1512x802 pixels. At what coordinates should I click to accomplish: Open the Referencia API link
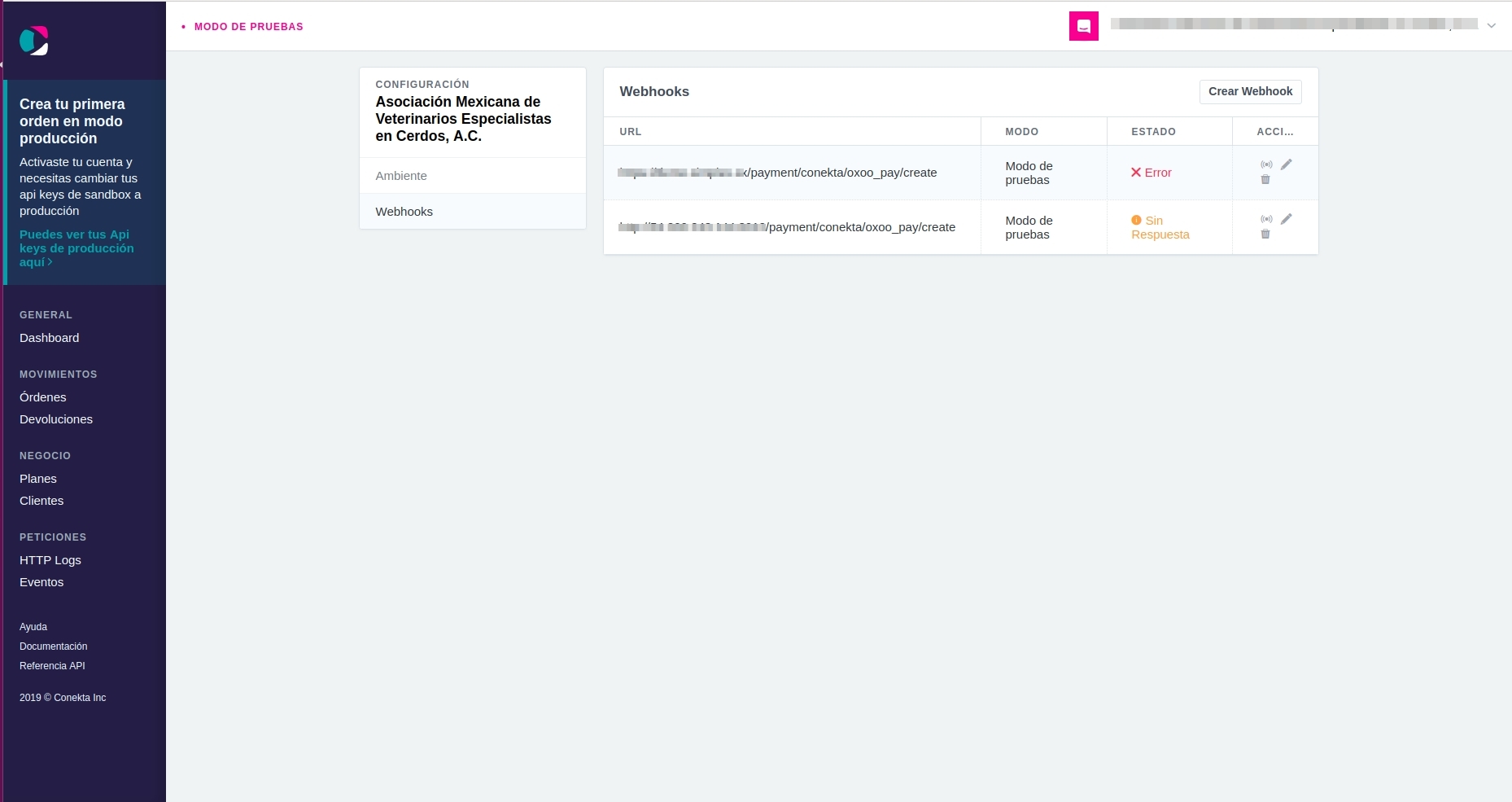point(52,666)
